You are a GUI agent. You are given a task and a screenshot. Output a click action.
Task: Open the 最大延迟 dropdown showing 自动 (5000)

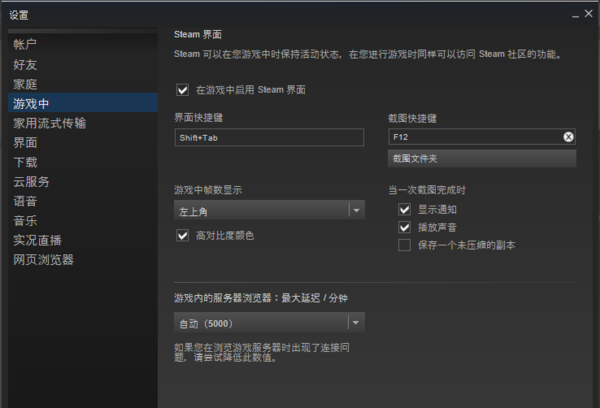(269, 323)
